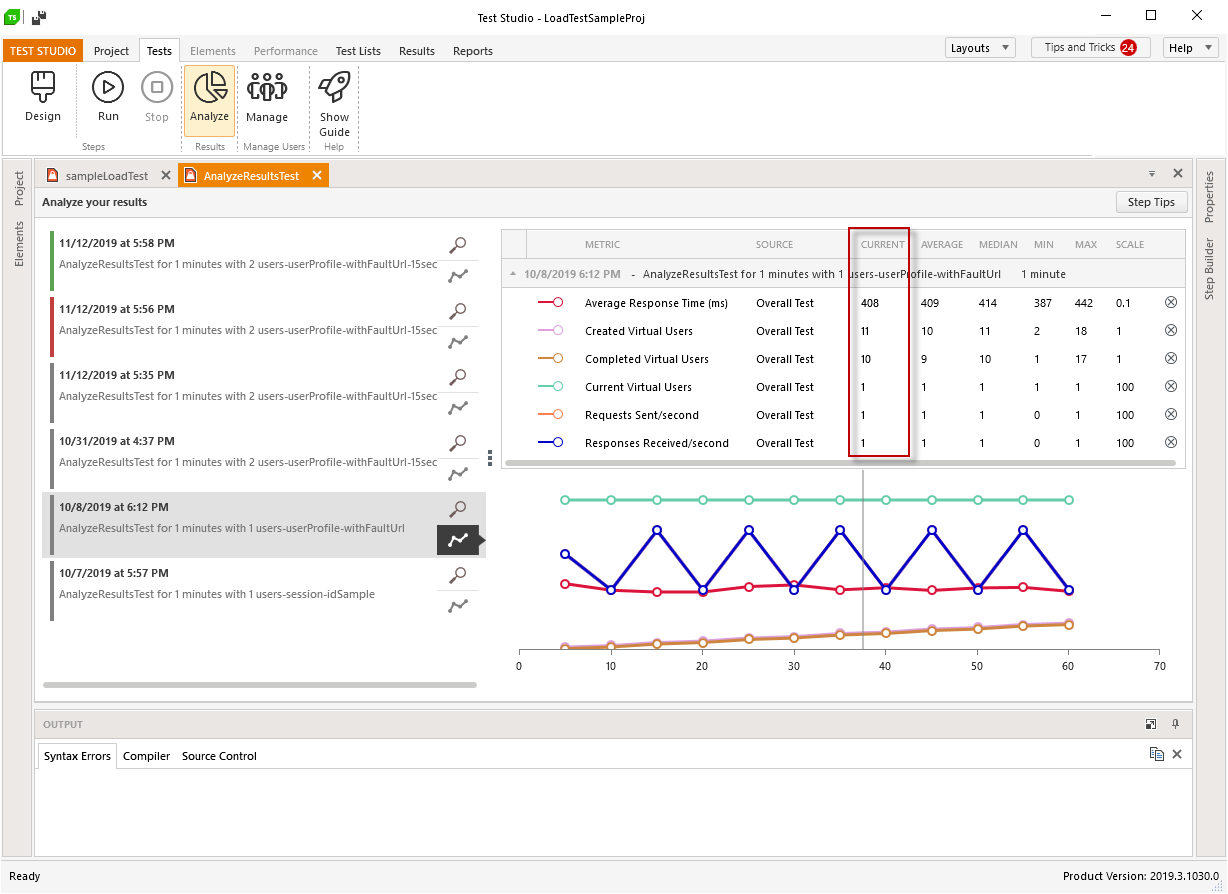Click the Step Tips button

1151,202
